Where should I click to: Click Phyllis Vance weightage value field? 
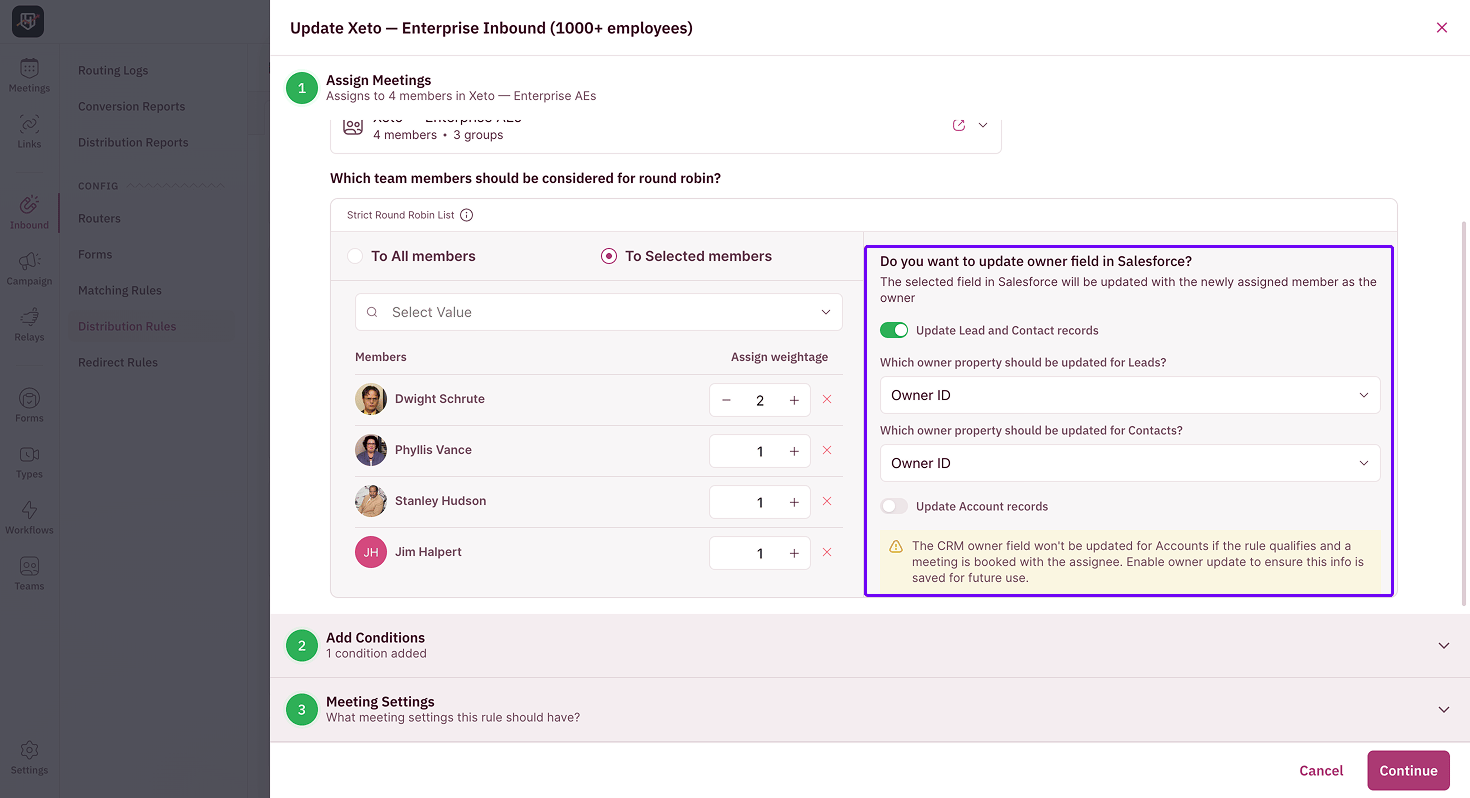(760, 451)
